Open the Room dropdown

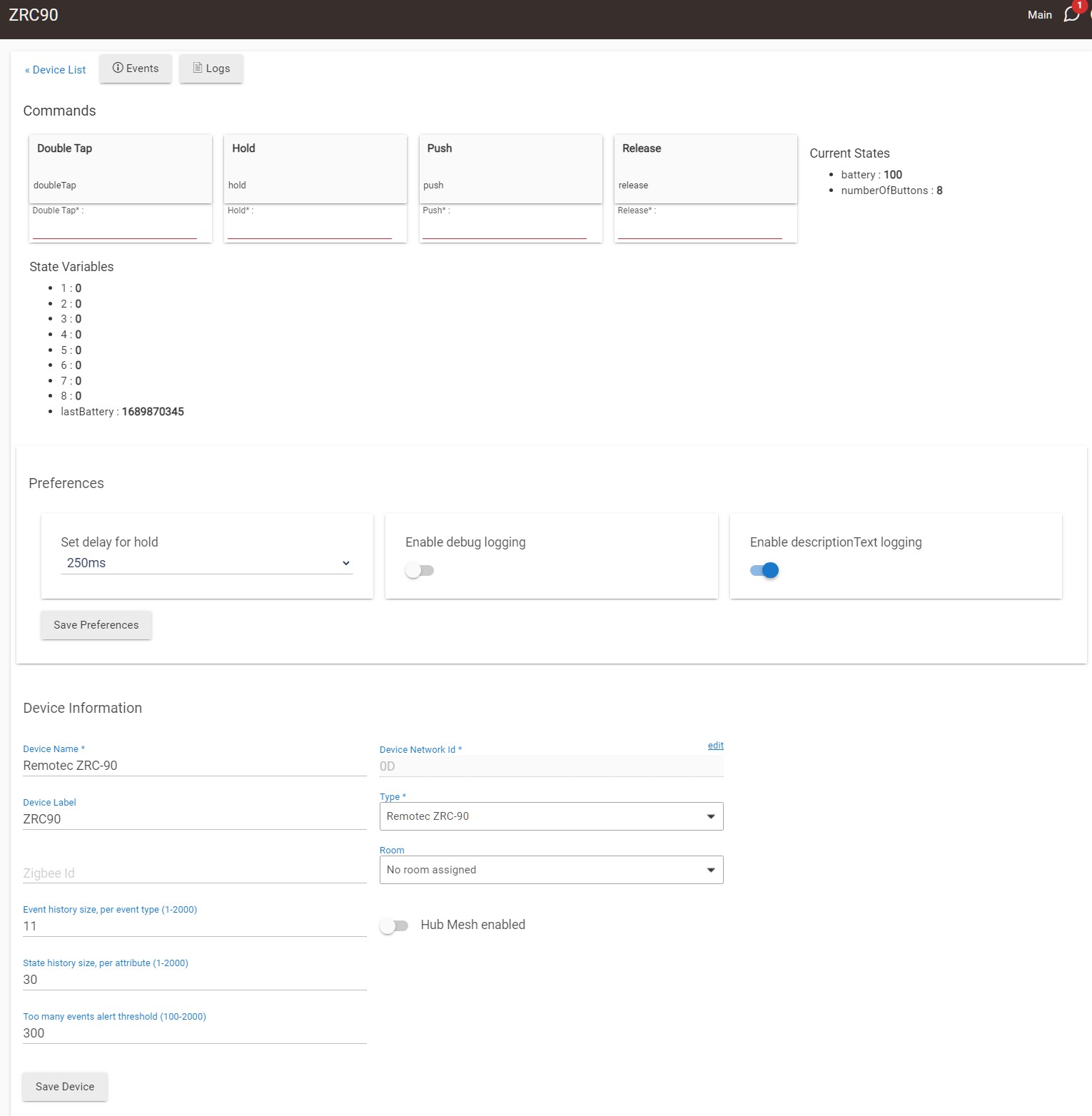pos(551,870)
